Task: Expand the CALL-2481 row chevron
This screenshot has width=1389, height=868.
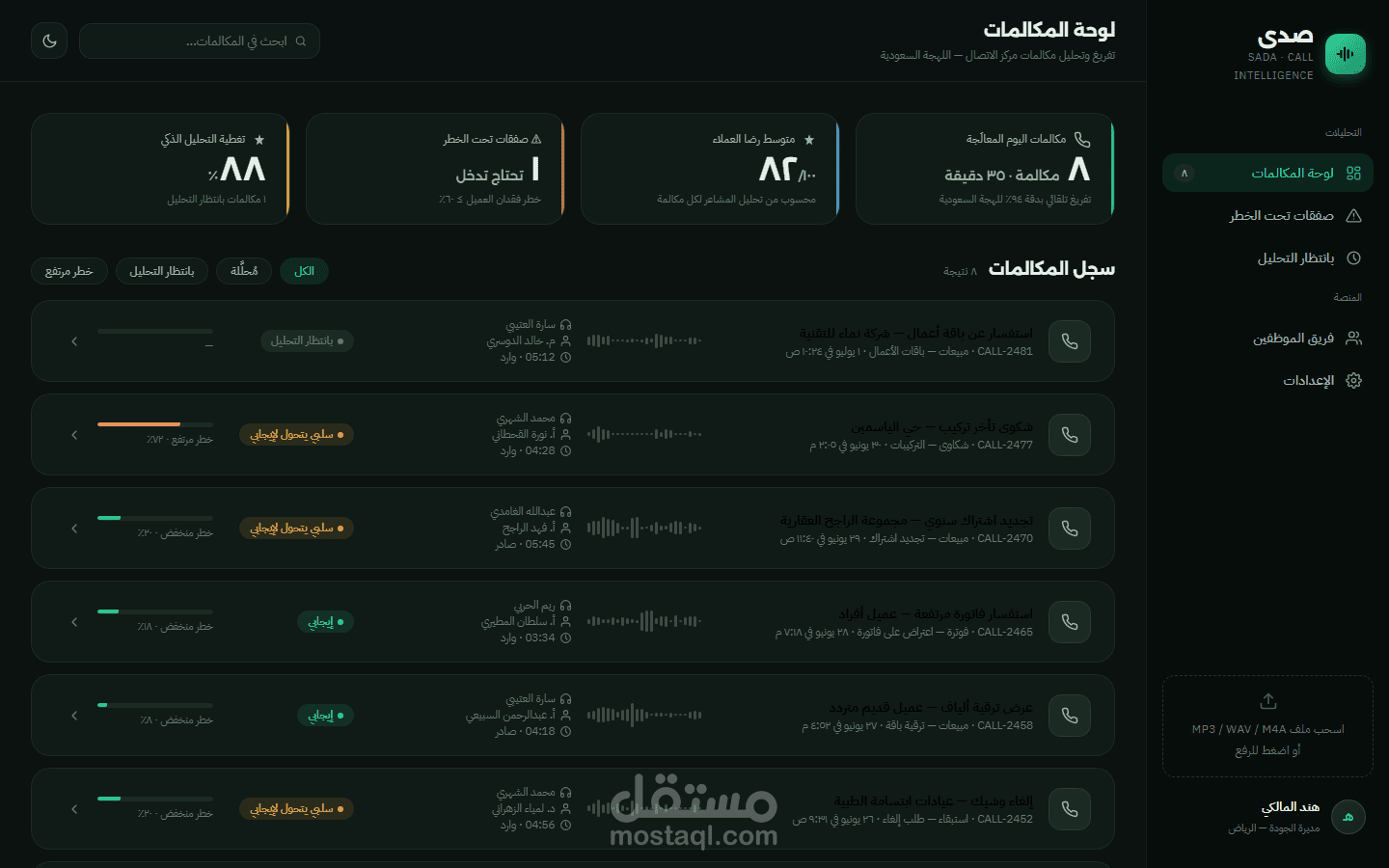Action: click(74, 341)
